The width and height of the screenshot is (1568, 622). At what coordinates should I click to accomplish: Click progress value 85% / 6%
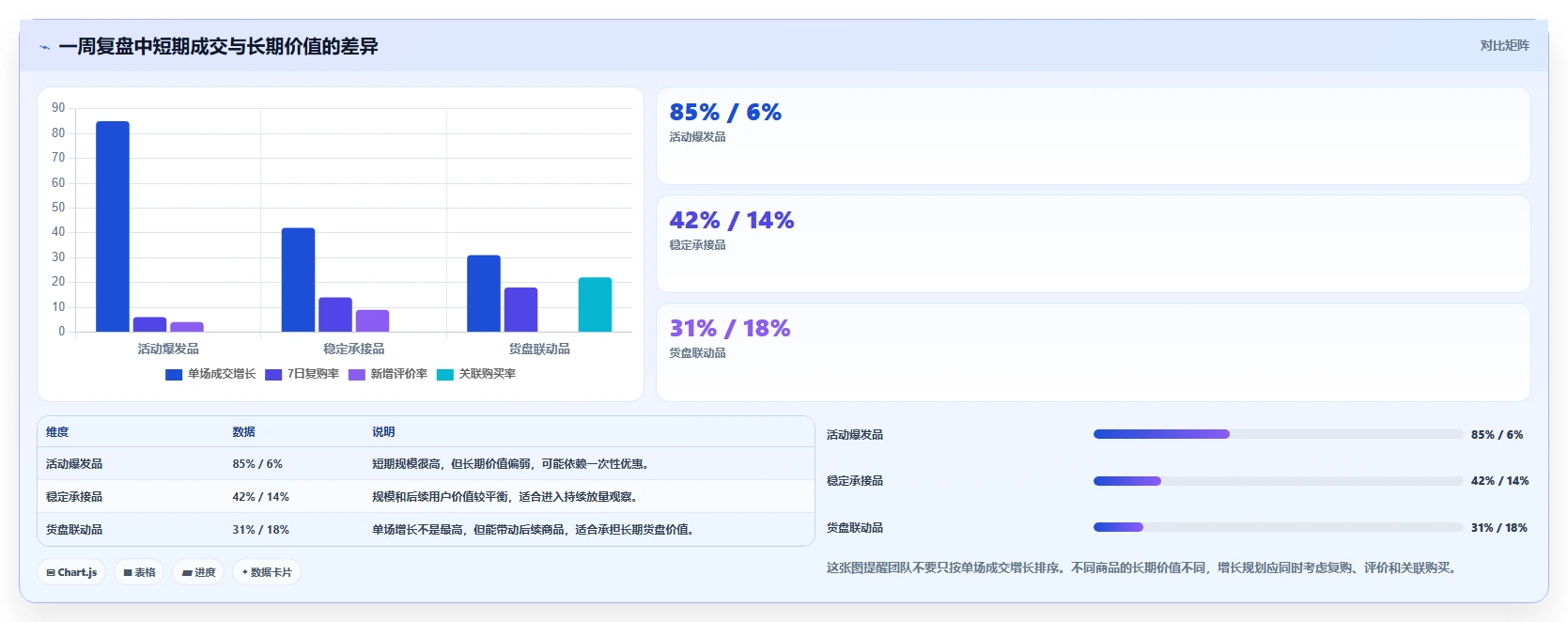1497,435
